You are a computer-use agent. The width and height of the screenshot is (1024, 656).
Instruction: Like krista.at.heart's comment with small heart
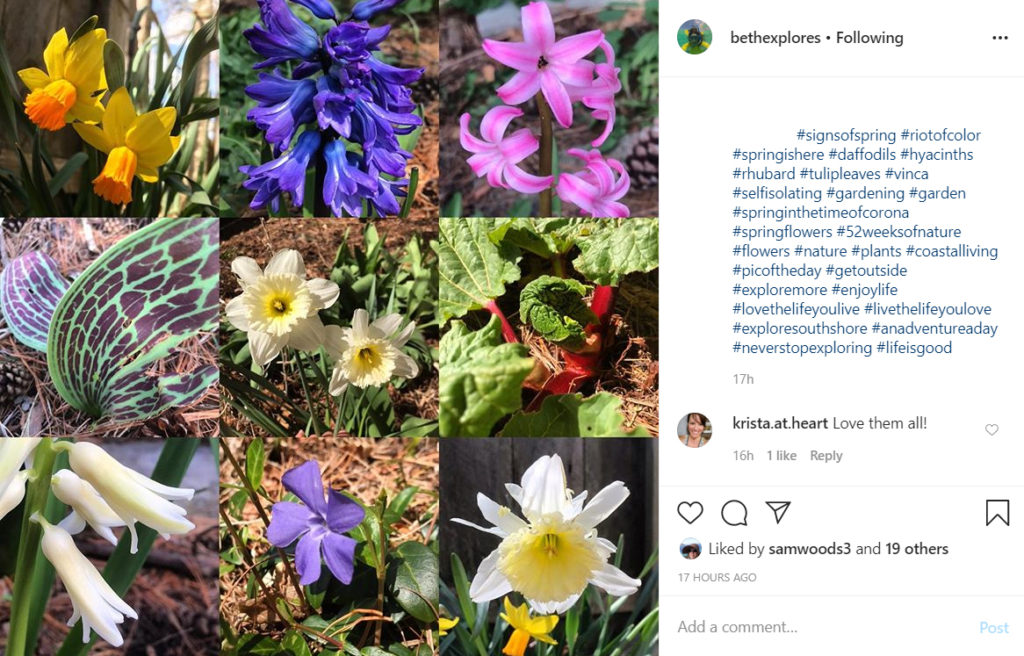991,429
